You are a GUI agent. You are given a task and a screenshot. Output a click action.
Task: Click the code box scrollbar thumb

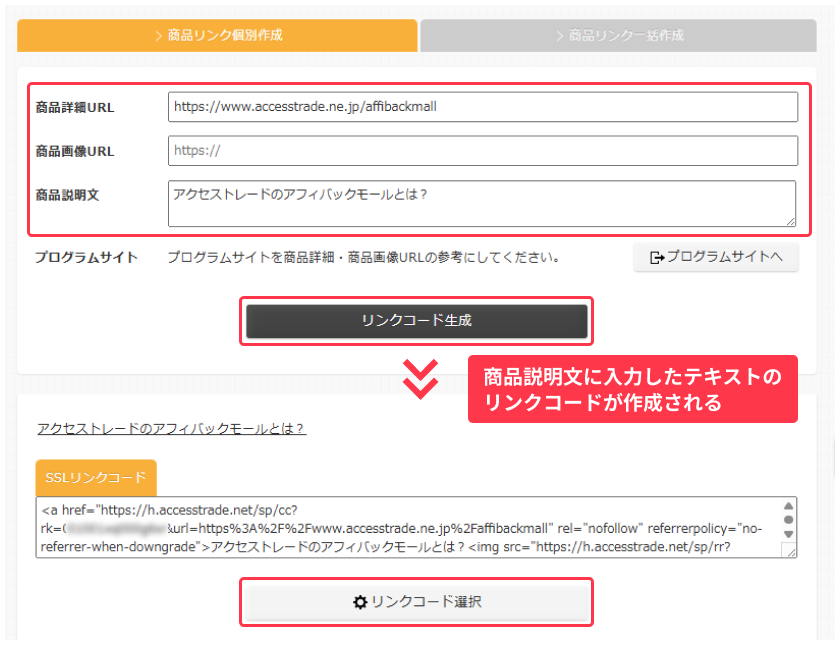(789, 520)
